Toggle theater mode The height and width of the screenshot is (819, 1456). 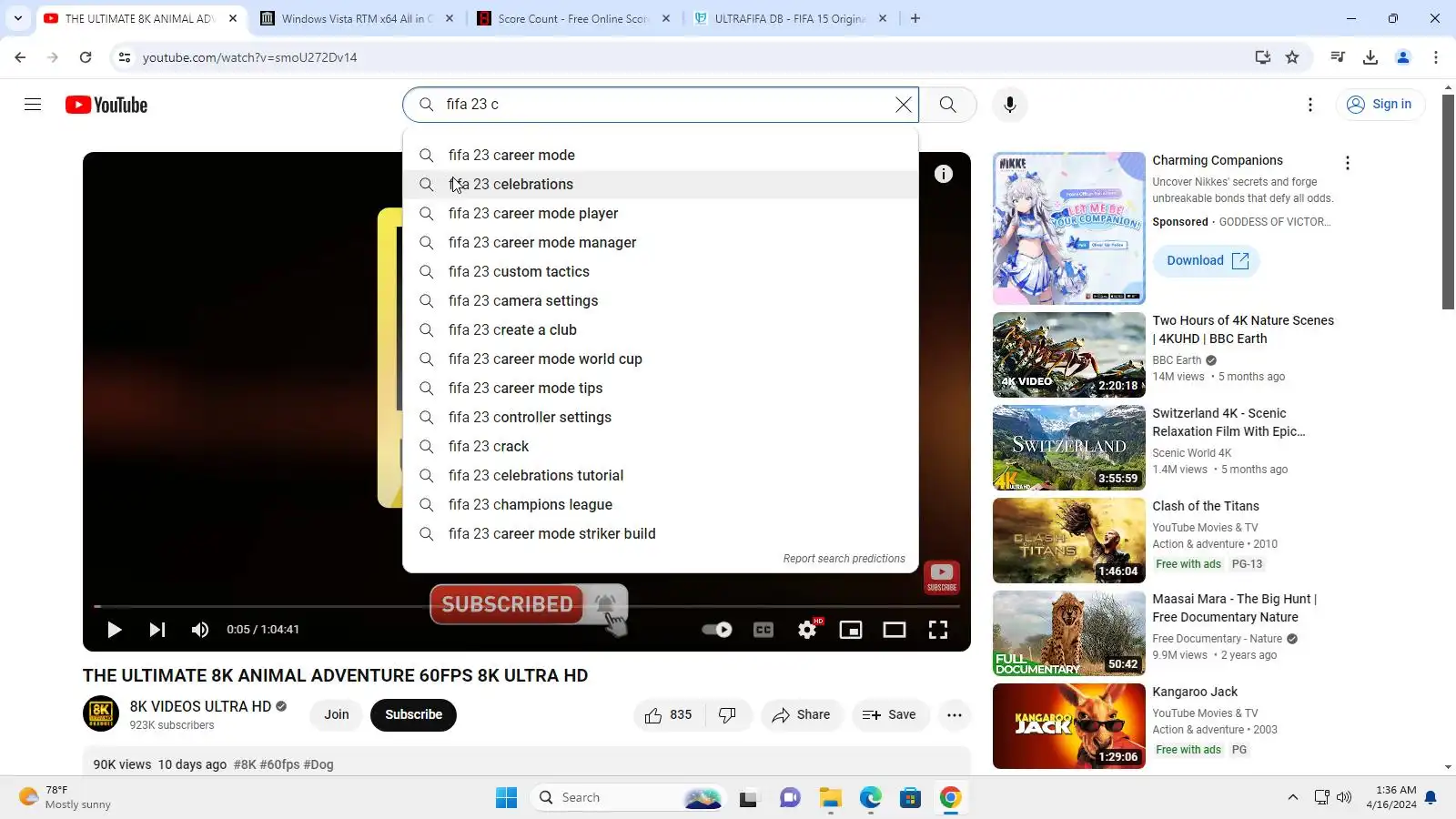(895, 630)
